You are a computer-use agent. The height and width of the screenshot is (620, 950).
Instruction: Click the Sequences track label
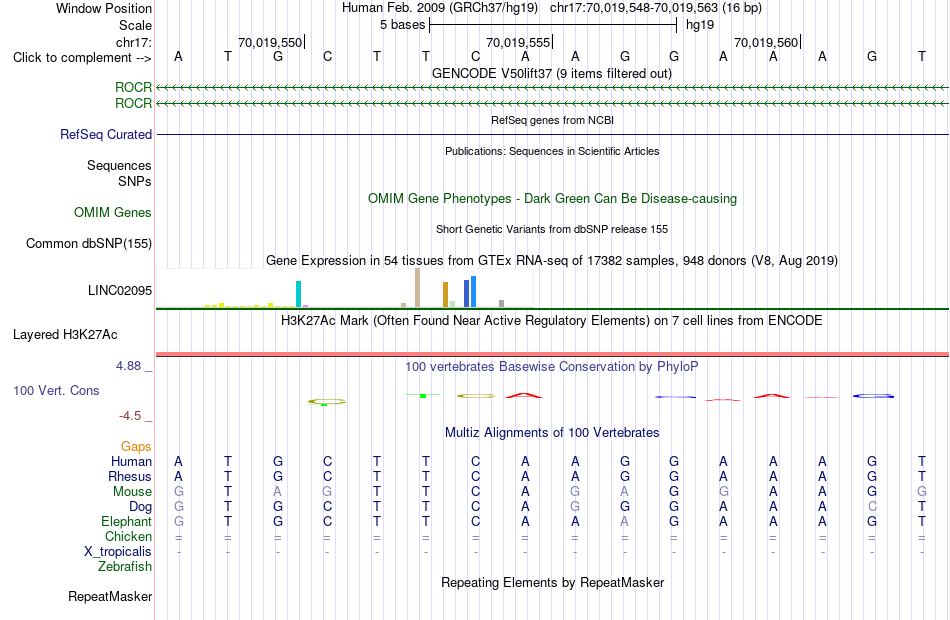click(119, 165)
